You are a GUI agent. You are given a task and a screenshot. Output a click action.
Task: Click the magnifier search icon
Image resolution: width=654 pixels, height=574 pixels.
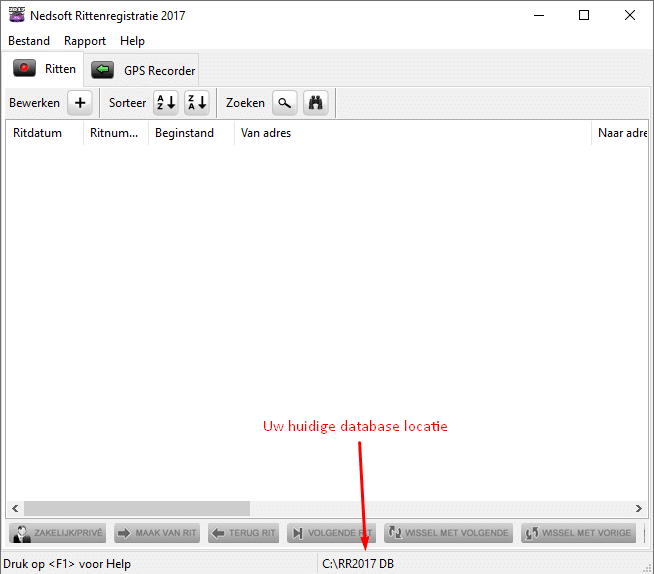click(285, 103)
